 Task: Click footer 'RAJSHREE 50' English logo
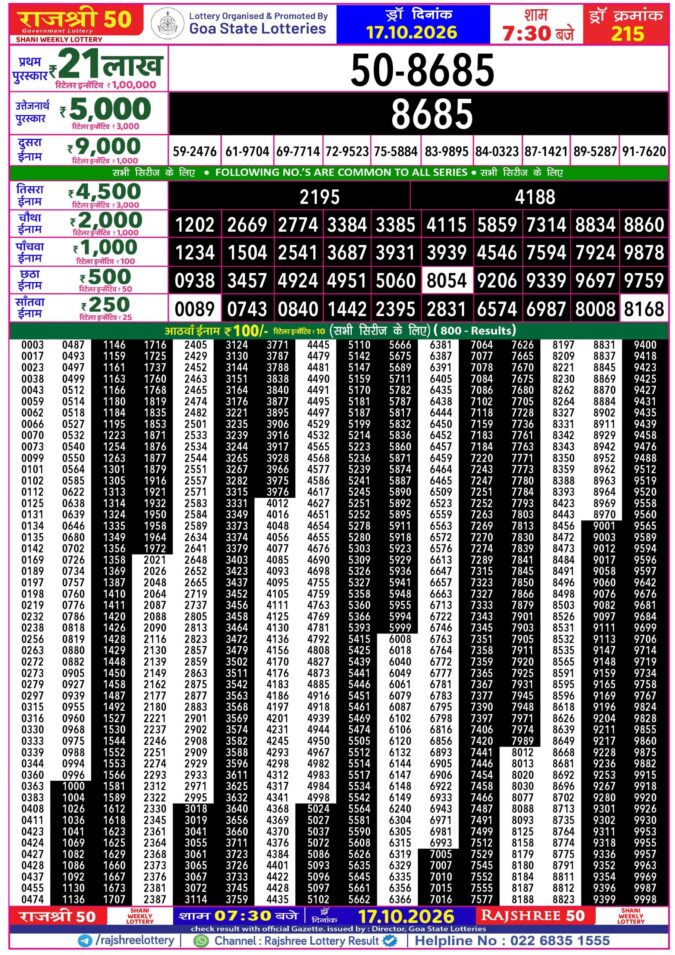pos(532,915)
